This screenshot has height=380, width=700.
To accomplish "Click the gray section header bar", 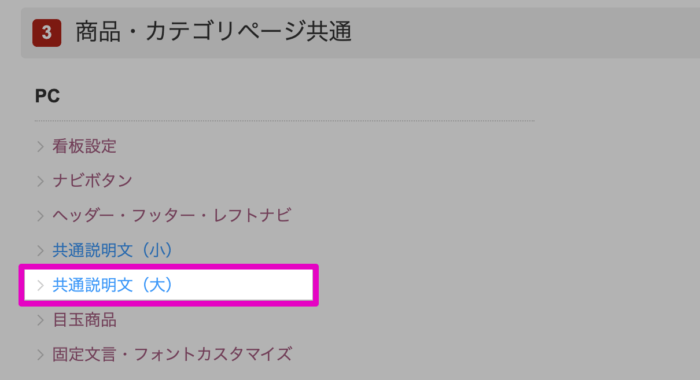I will 360,33.
